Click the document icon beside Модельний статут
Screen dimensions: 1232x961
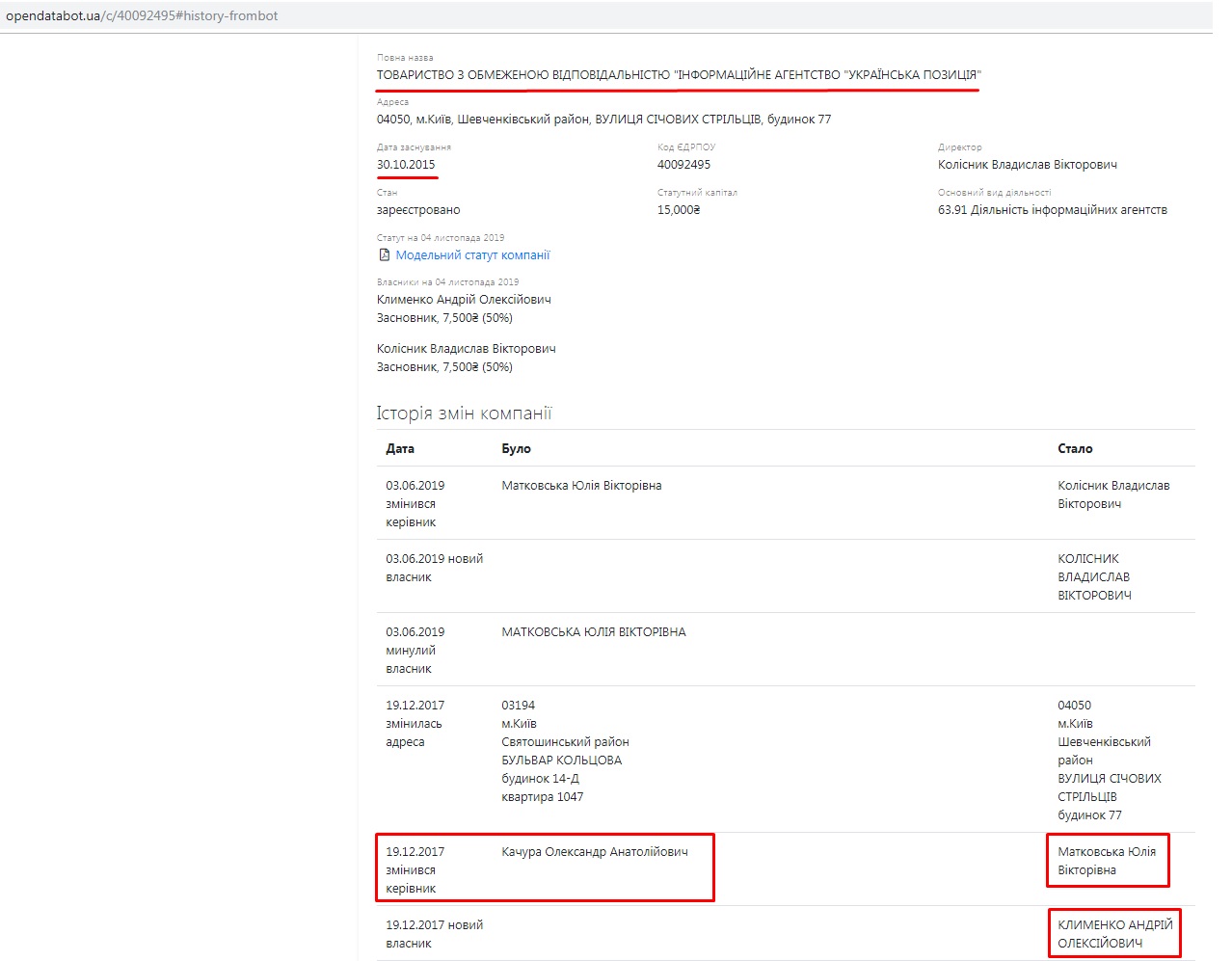tap(384, 255)
